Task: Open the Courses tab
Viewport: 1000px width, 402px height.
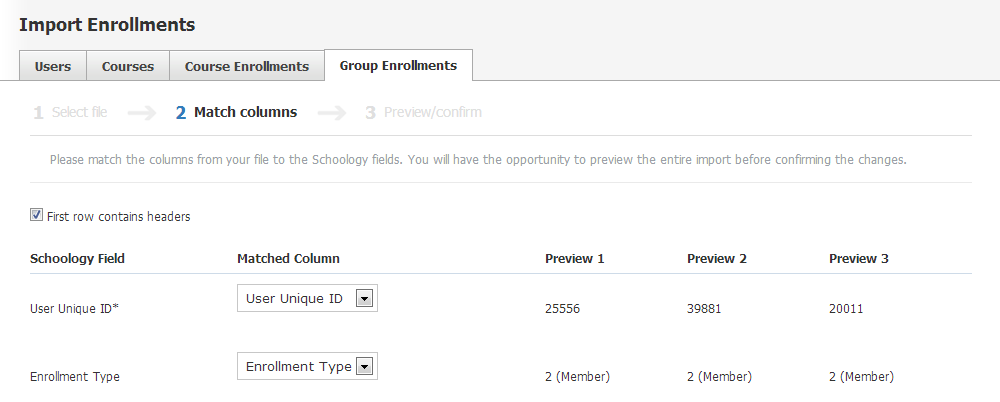Action: 128,66
